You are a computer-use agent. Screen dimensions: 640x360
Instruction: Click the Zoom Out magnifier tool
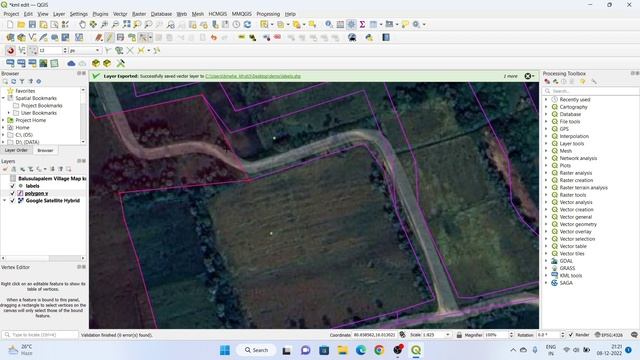[116, 24]
